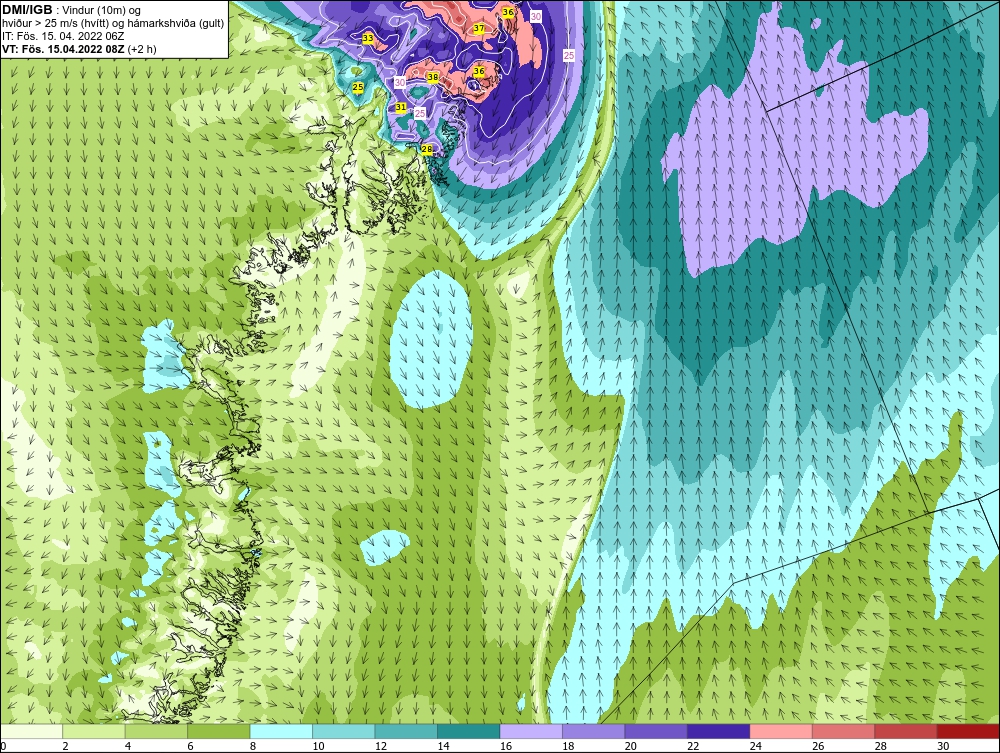
Task: Click the dark red swatch above 30
Action: click(x=969, y=731)
